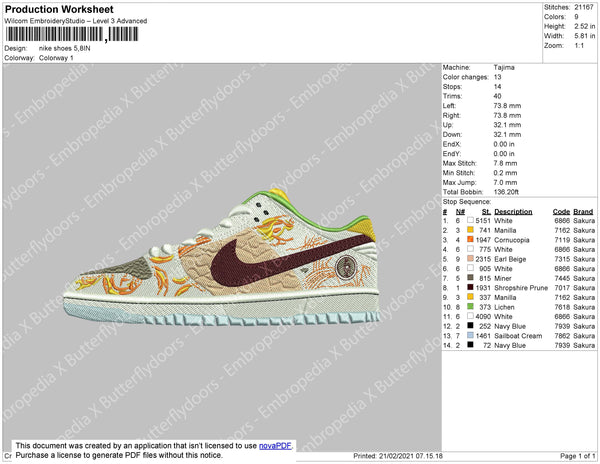Click the green Lichen swatch

tap(470, 306)
